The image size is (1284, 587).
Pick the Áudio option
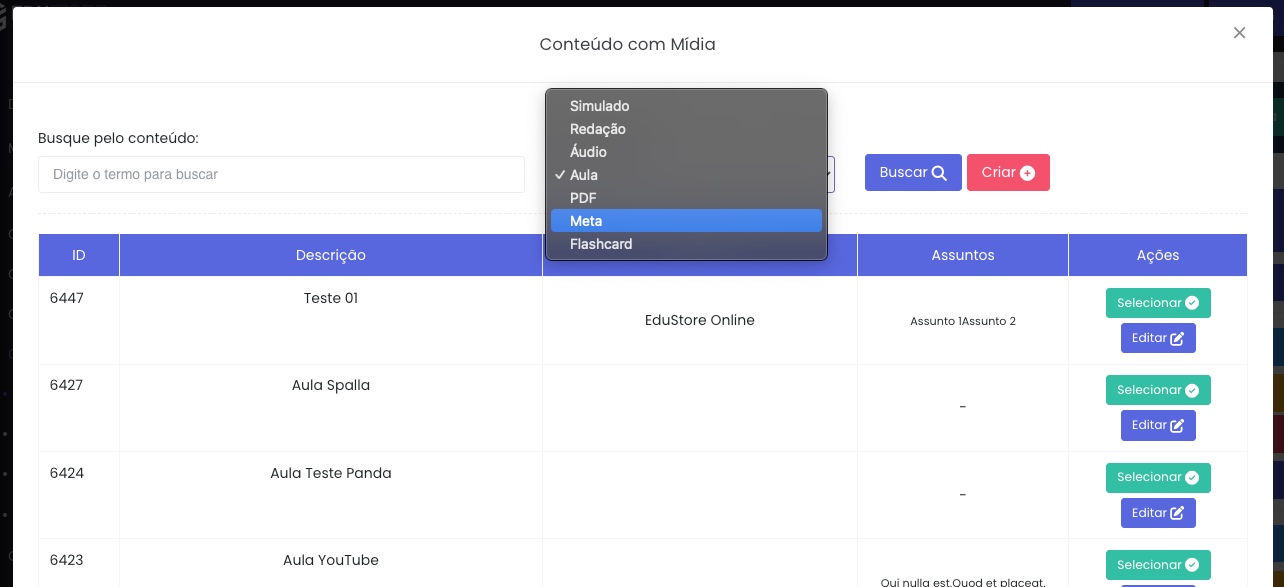589,152
